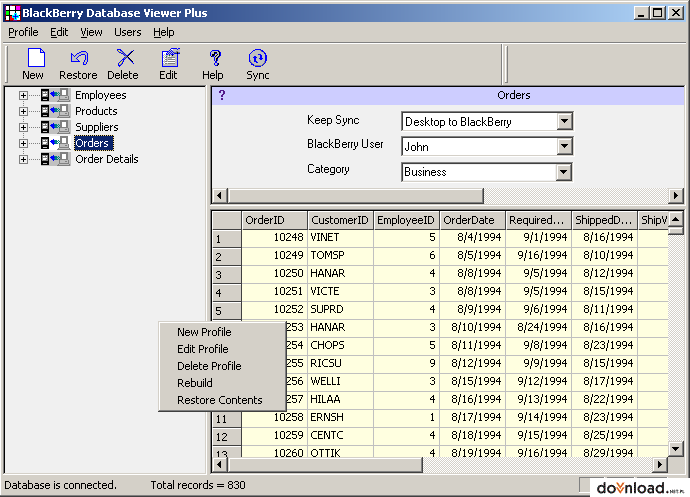690x497 pixels.
Task: Click the Restore toolbar icon
Action: [79, 58]
